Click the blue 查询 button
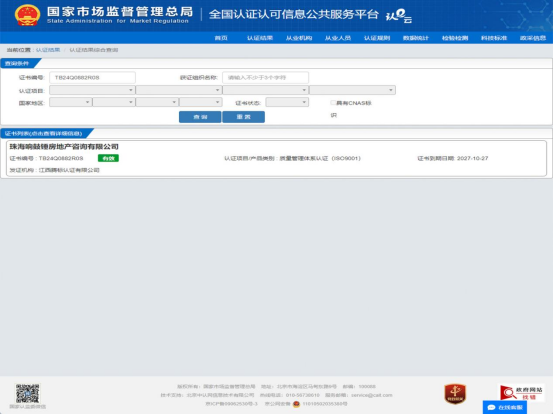Image resolution: width=553 pixels, height=415 pixels. [200, 117]
